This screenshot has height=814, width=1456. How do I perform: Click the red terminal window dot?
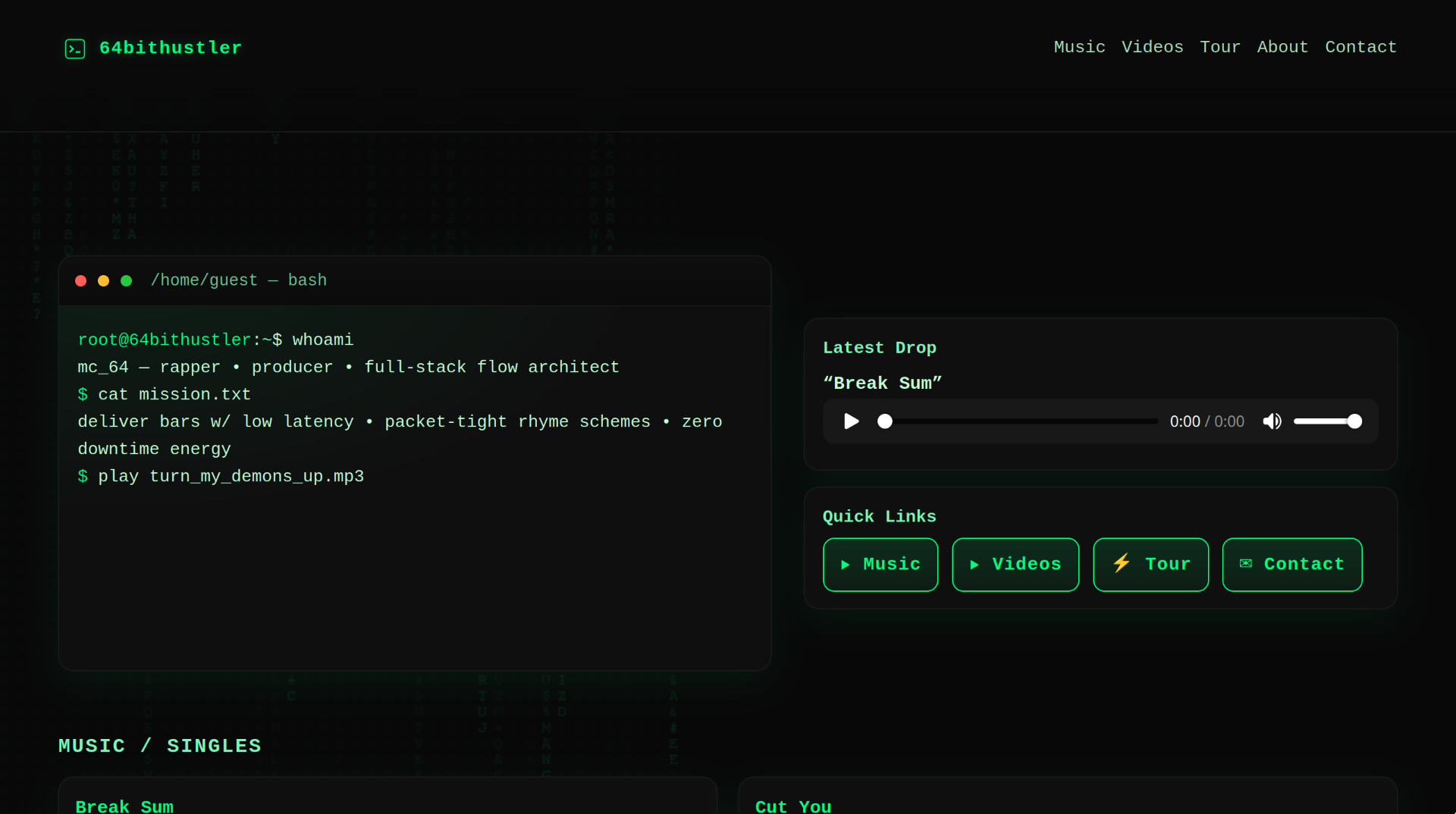click(81, 281)
